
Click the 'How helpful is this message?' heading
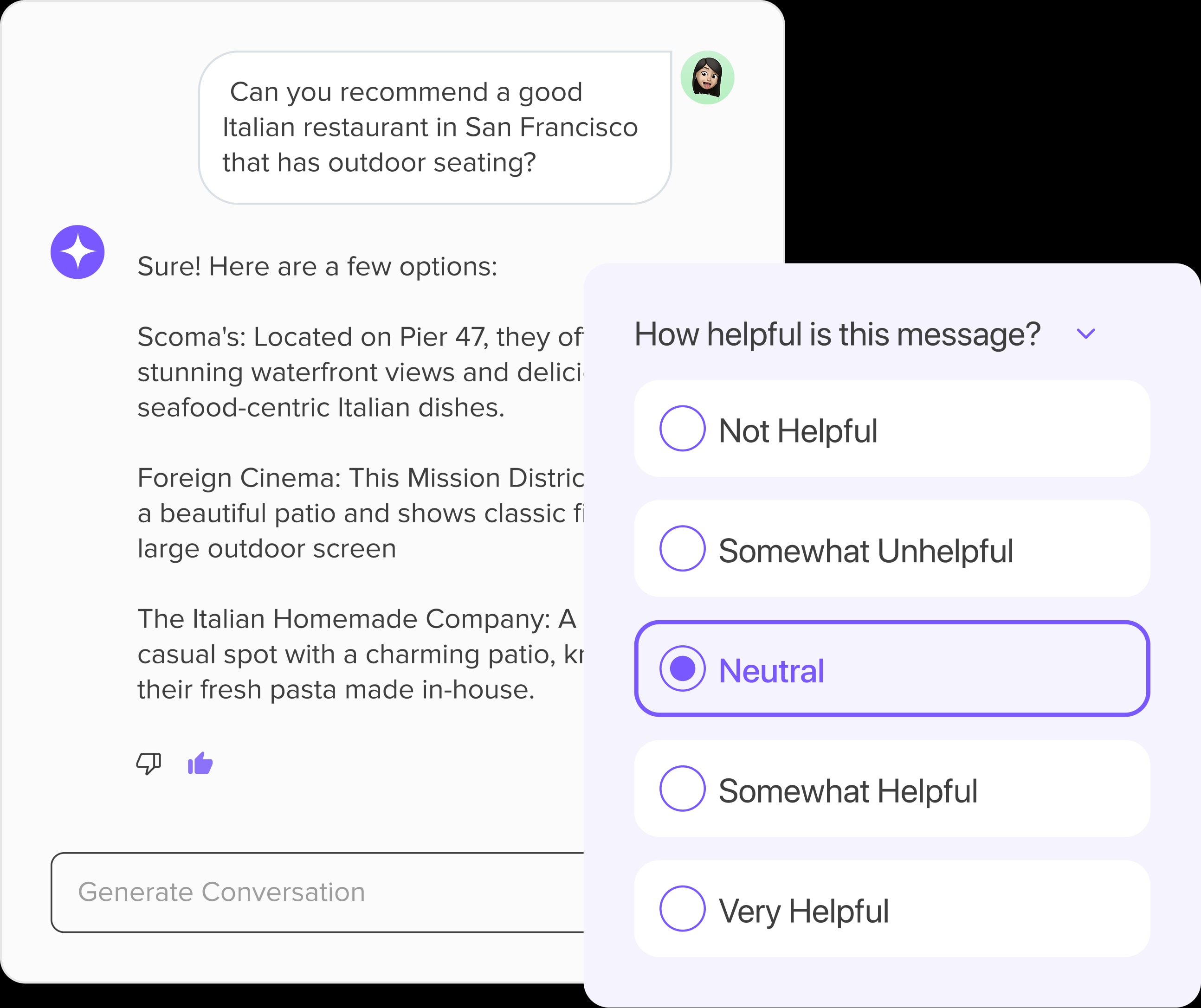837,335
